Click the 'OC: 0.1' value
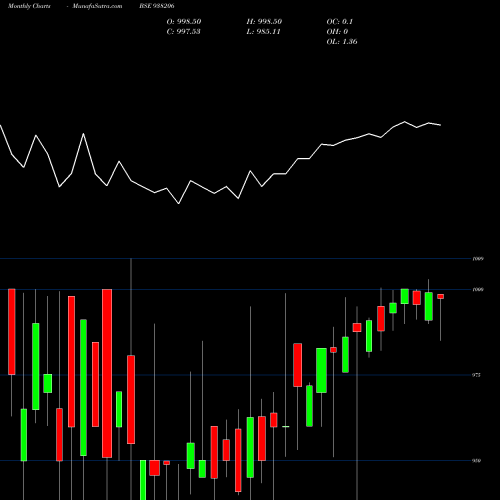Image resolution: width=500 pixels, height=500 pixels. pyautogui.click(x=339, y=22)
